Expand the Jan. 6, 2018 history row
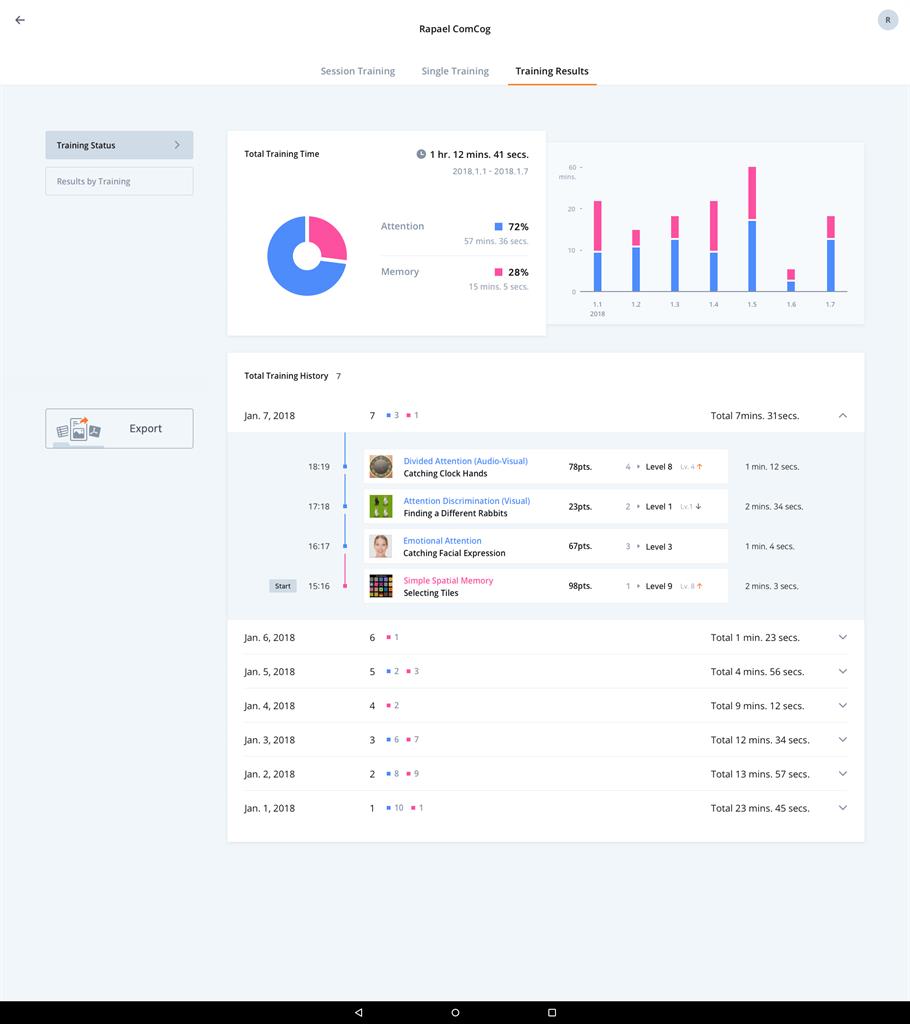Screen dimensions: 910x1024 click(x=842, y=638)
